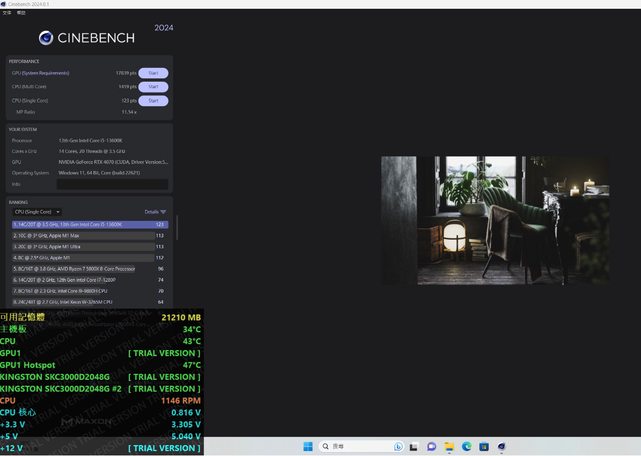Open the chat app in the taskbar

432,446
